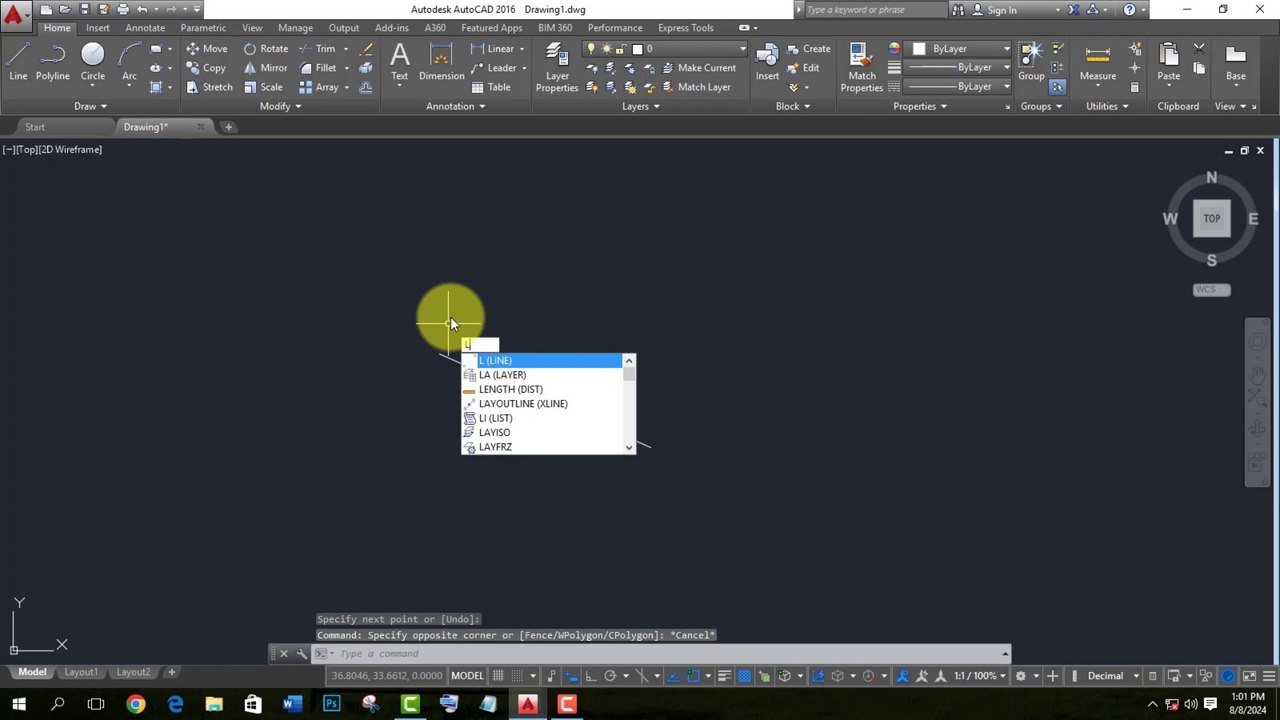Pick the Rotate tool

coord(265,49)
